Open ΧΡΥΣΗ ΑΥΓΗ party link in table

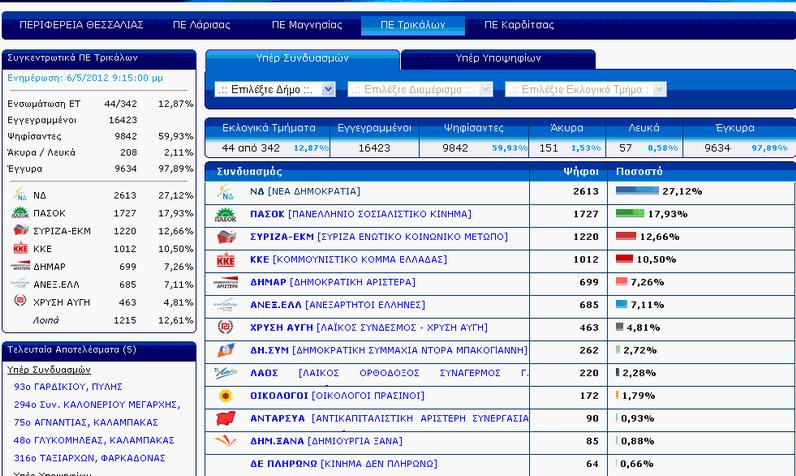pos(369,327)
